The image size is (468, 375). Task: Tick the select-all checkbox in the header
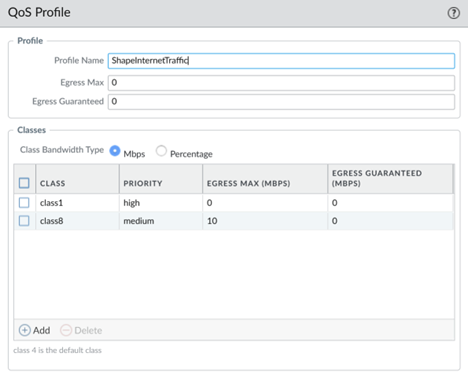click(x=24, y=183)
